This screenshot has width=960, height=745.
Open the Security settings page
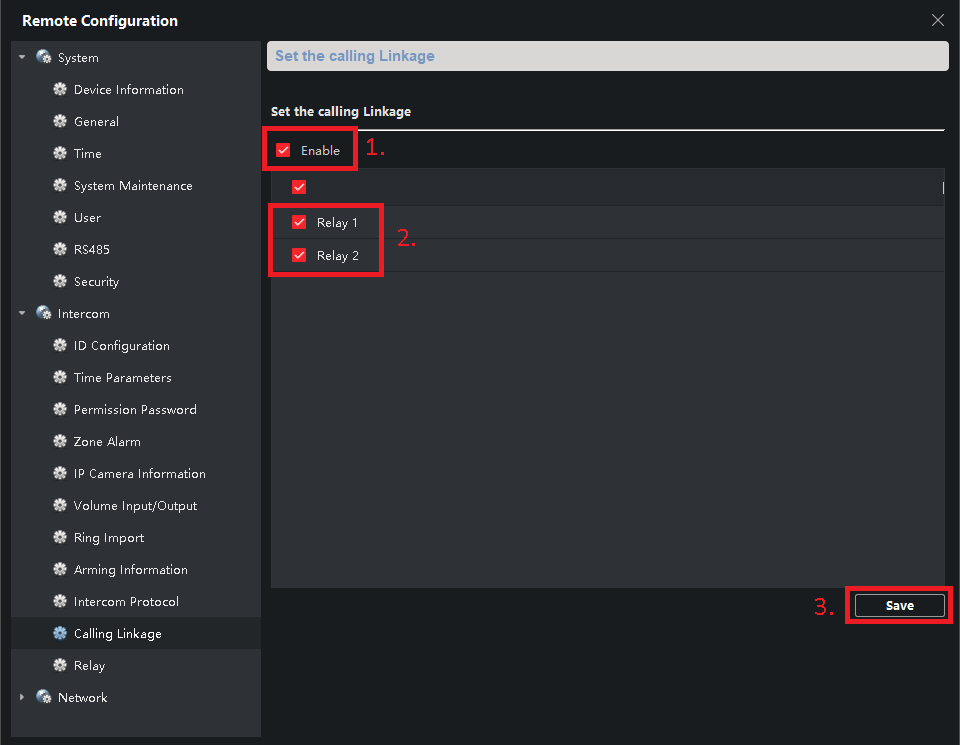[x=96, y=282]
